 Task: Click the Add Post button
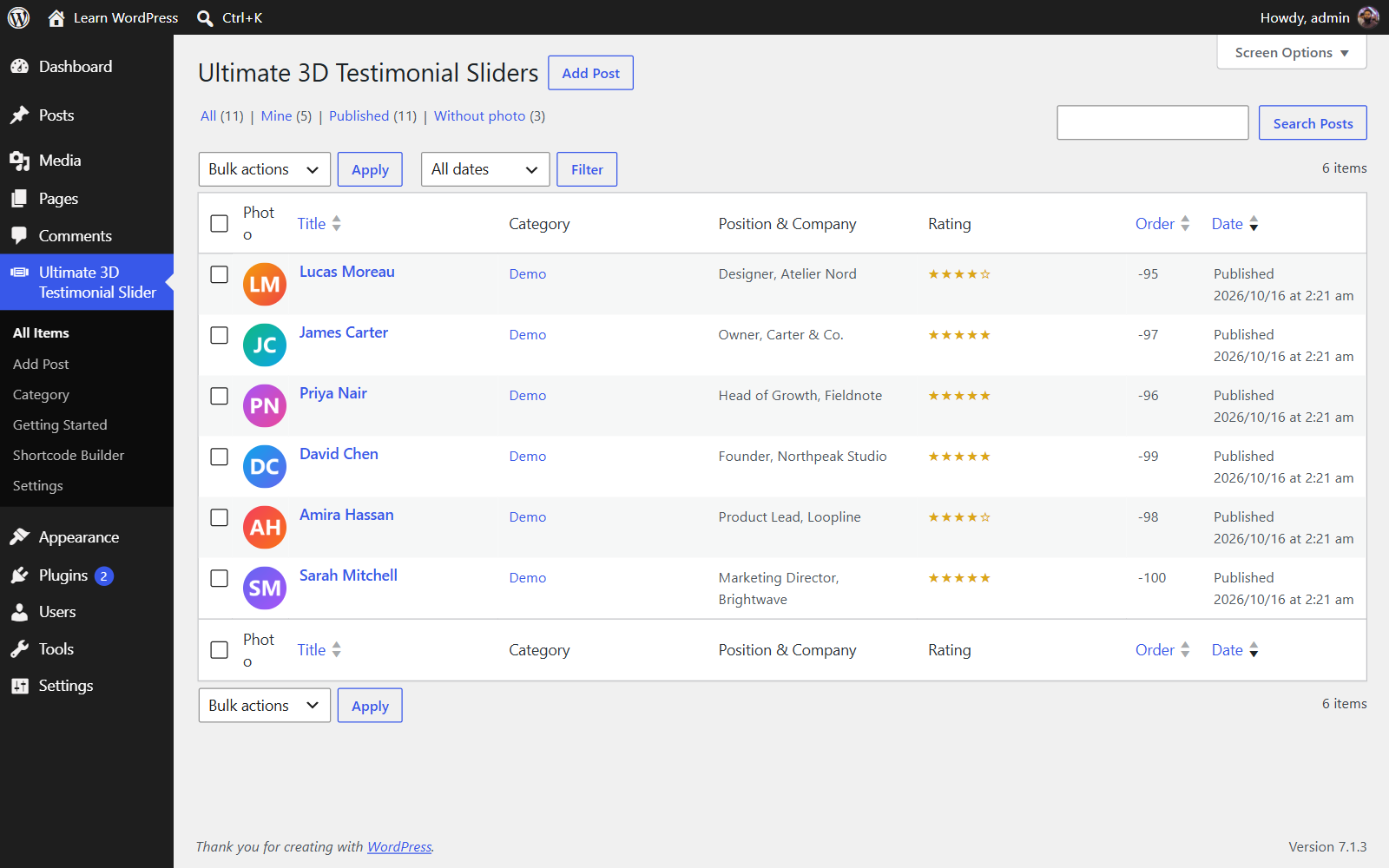click(590, 73)
